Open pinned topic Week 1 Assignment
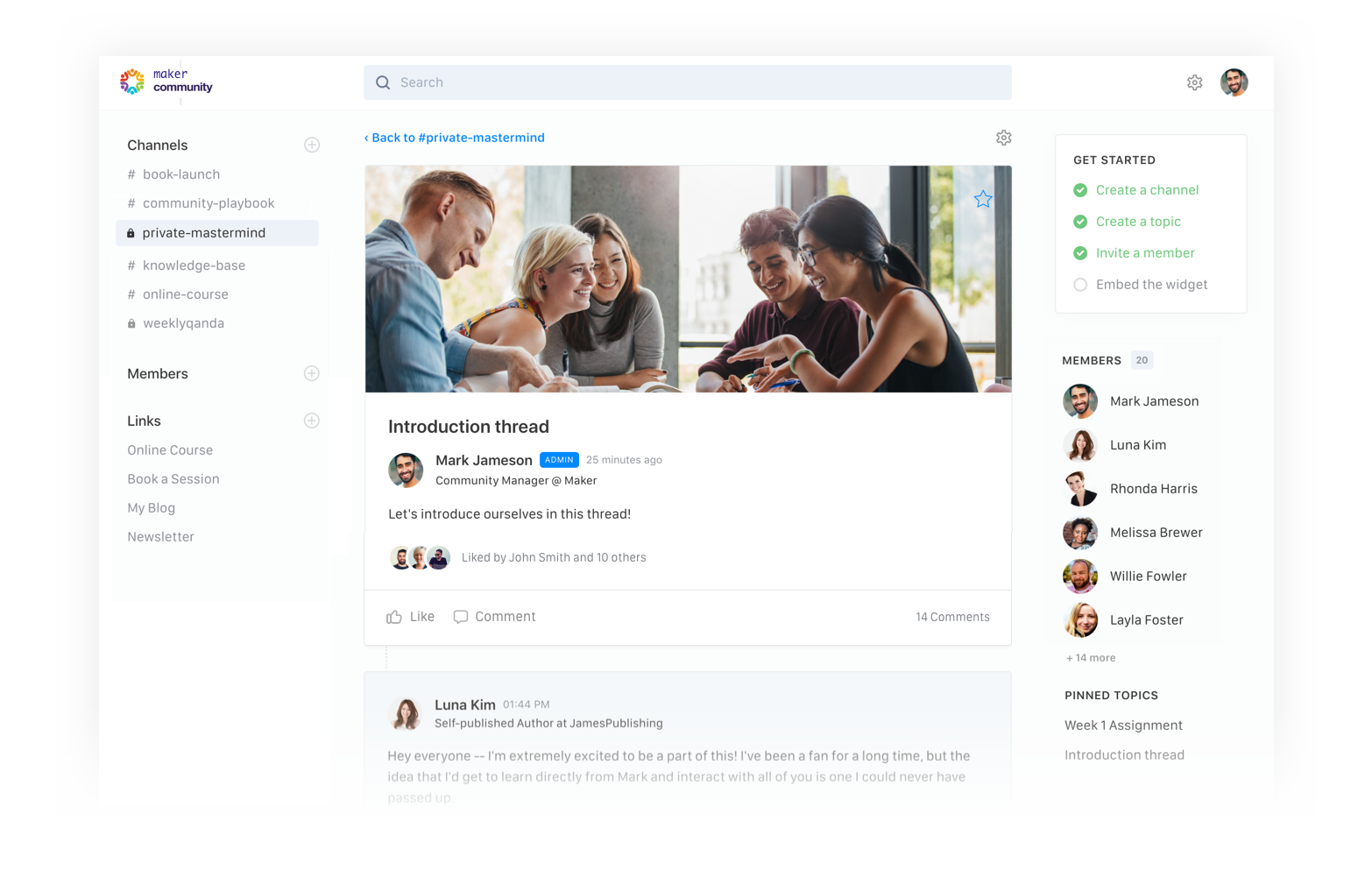The height and width of the screenshot is (877, 1372). [x=1124, y=725]
